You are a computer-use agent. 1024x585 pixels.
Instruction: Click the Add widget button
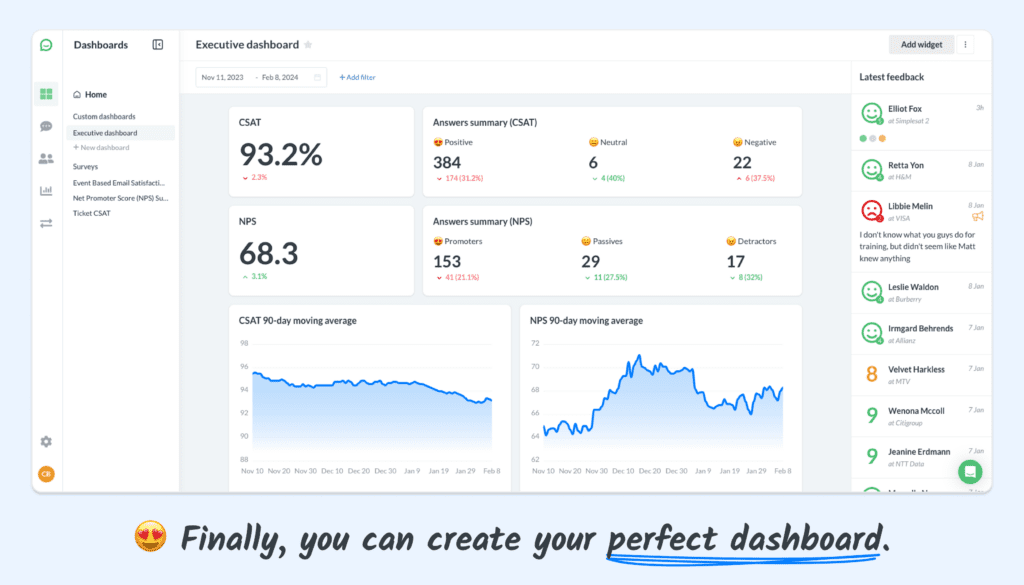click(920, 45)
